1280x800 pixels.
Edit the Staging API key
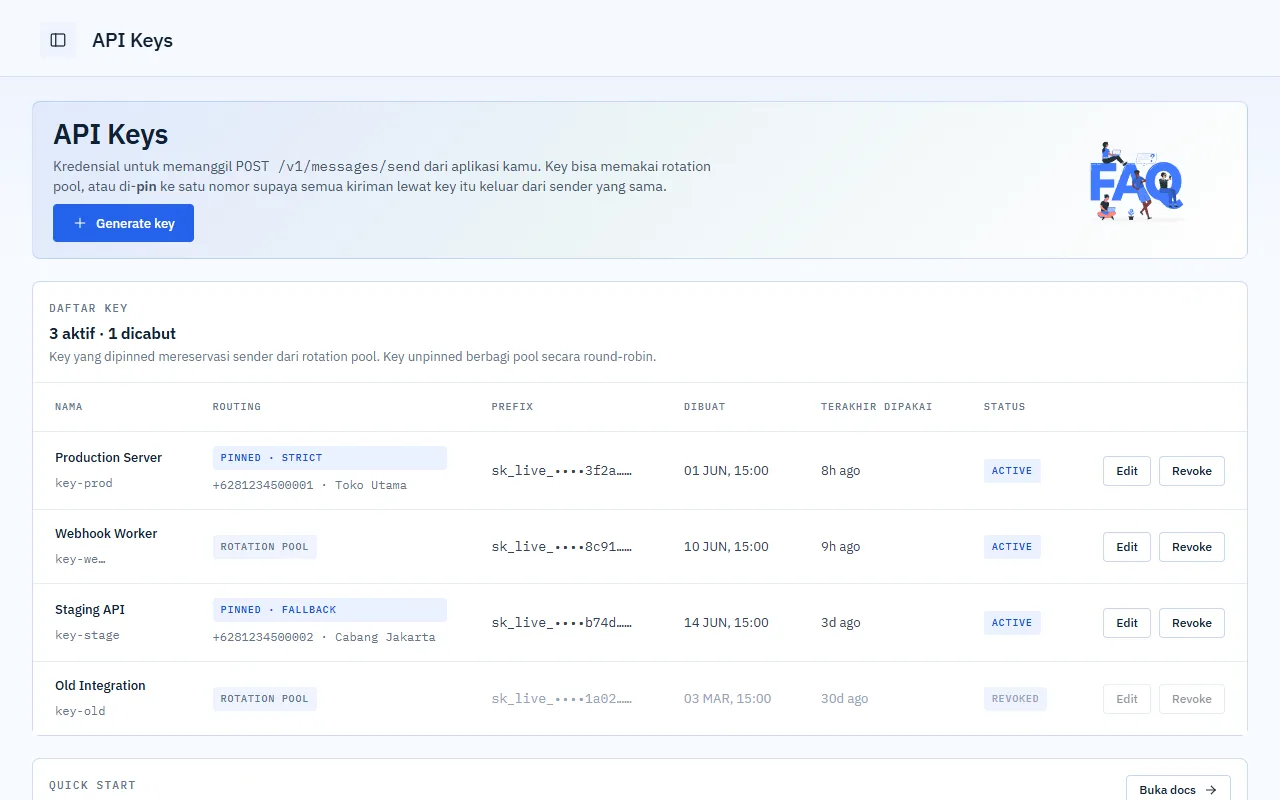(1127, 623)
